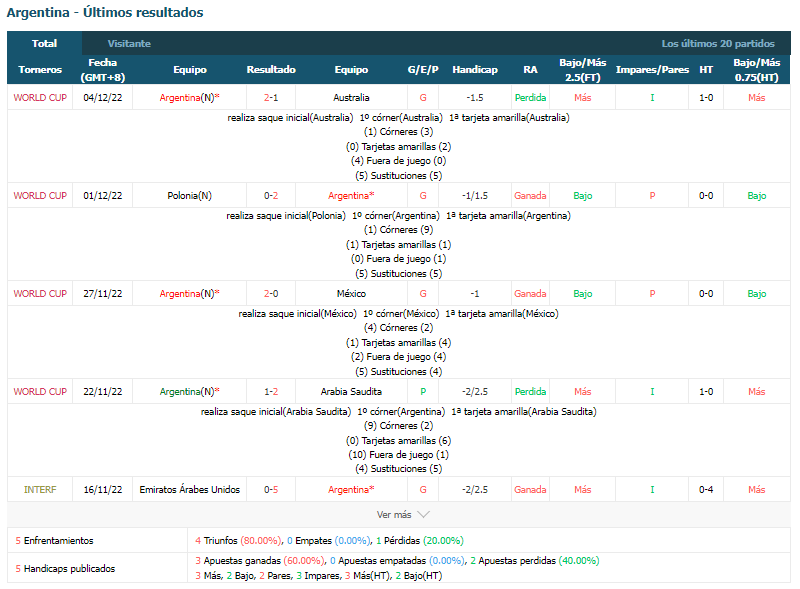Click handicap value -1 in México row

pos(475,293)
